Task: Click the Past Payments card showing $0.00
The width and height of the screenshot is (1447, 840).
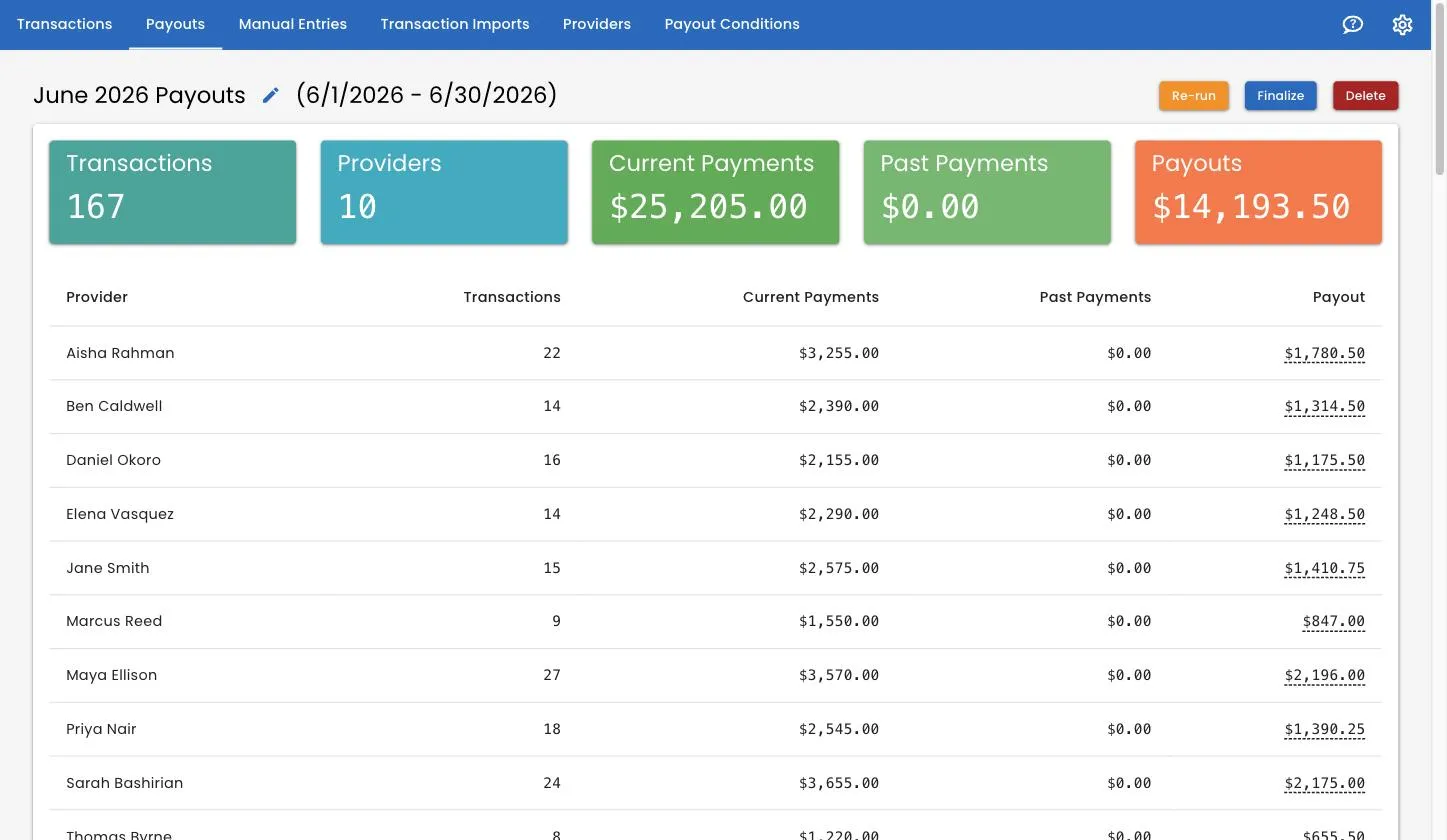Action: [987, 192]
